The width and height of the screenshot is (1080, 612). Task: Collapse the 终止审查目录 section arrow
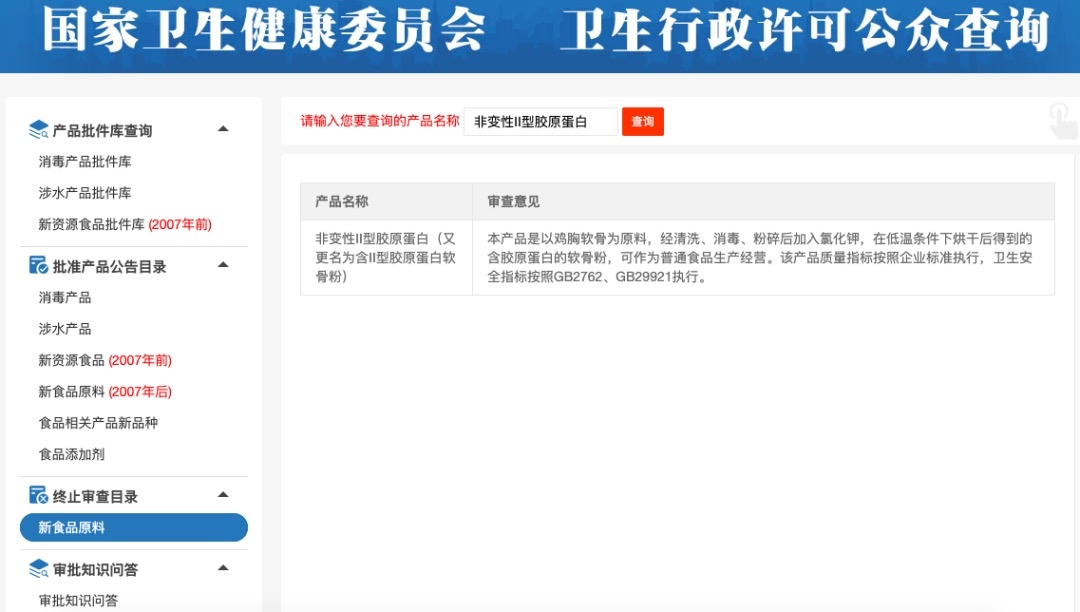[223, 495]
